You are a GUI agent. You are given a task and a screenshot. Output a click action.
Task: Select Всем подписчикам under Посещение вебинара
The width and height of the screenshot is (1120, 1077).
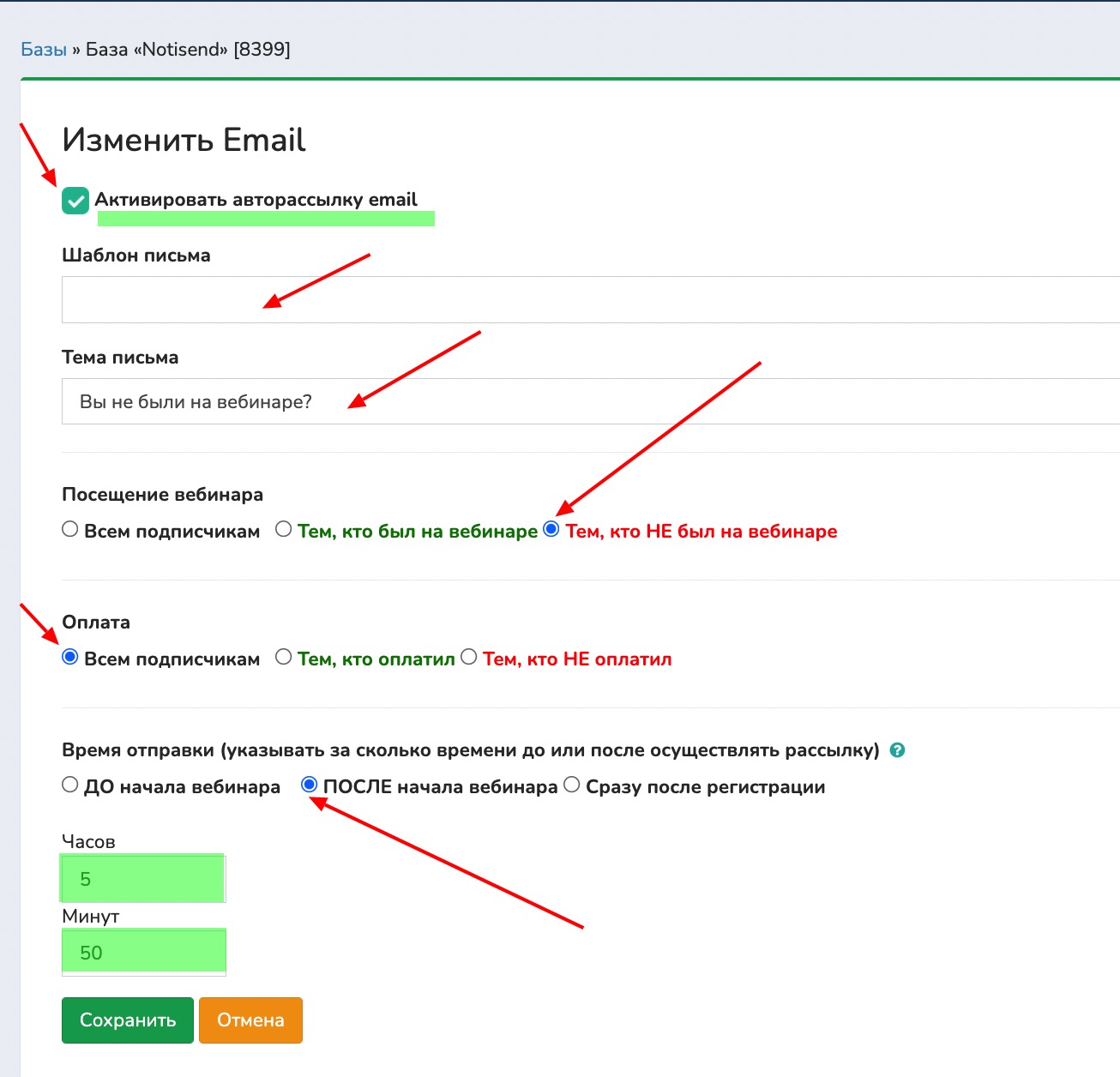click(70, 530)
